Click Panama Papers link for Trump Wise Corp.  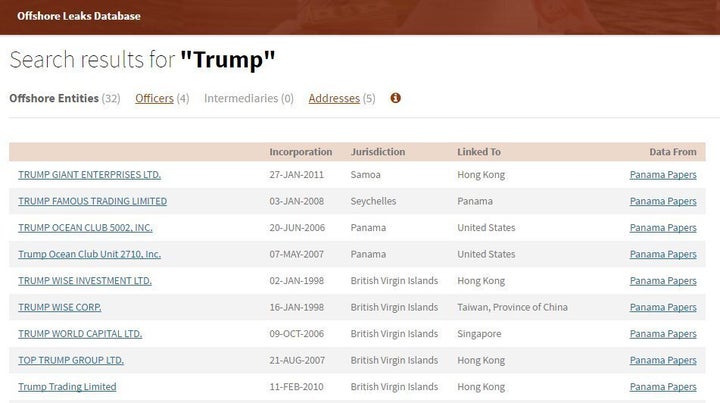pos(663,307)
